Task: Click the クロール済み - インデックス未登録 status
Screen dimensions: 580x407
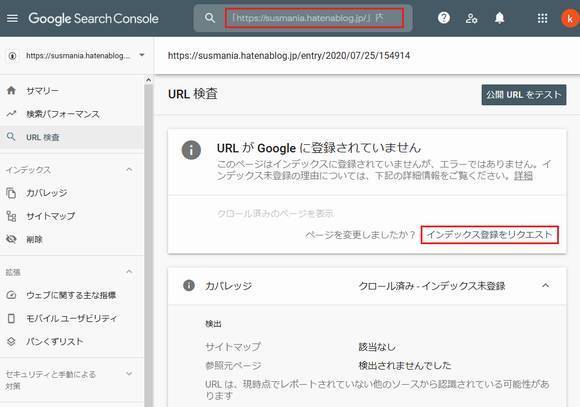Action: click(x=432, y=286)
